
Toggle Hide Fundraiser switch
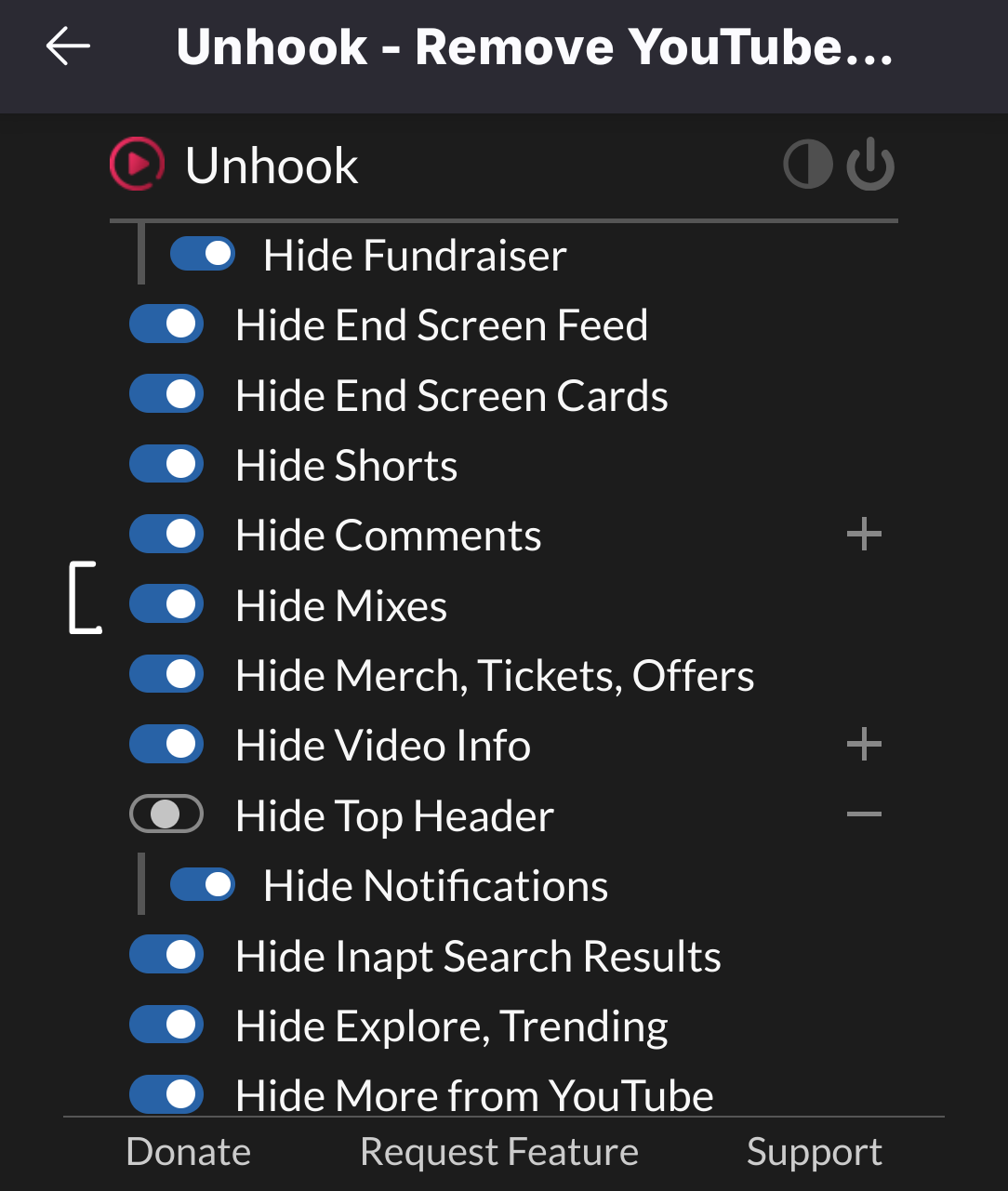[203, 254]
